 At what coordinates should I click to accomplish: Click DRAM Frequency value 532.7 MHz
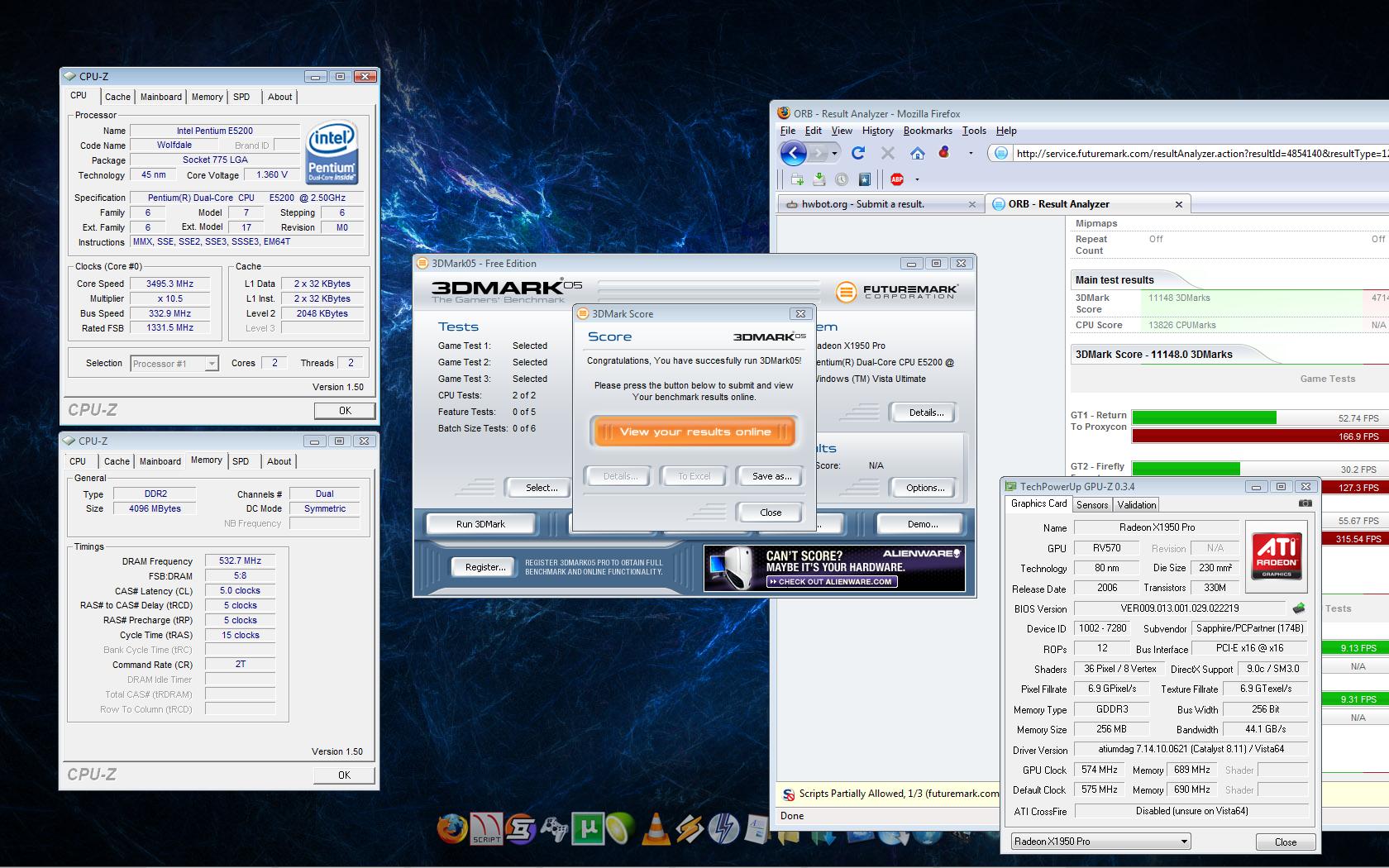point(240,560)
